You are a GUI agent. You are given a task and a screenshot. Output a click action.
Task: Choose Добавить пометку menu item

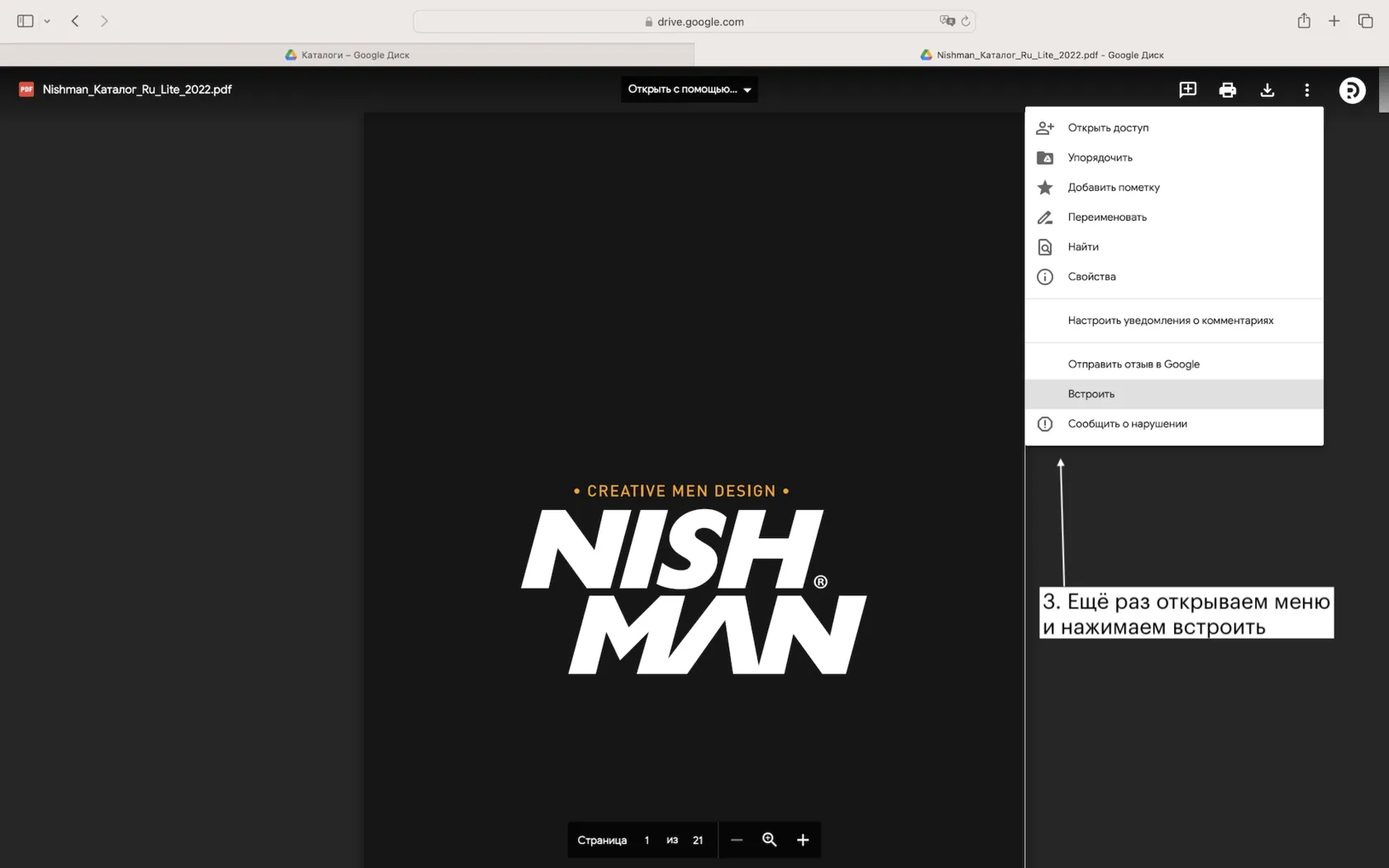1174,187
